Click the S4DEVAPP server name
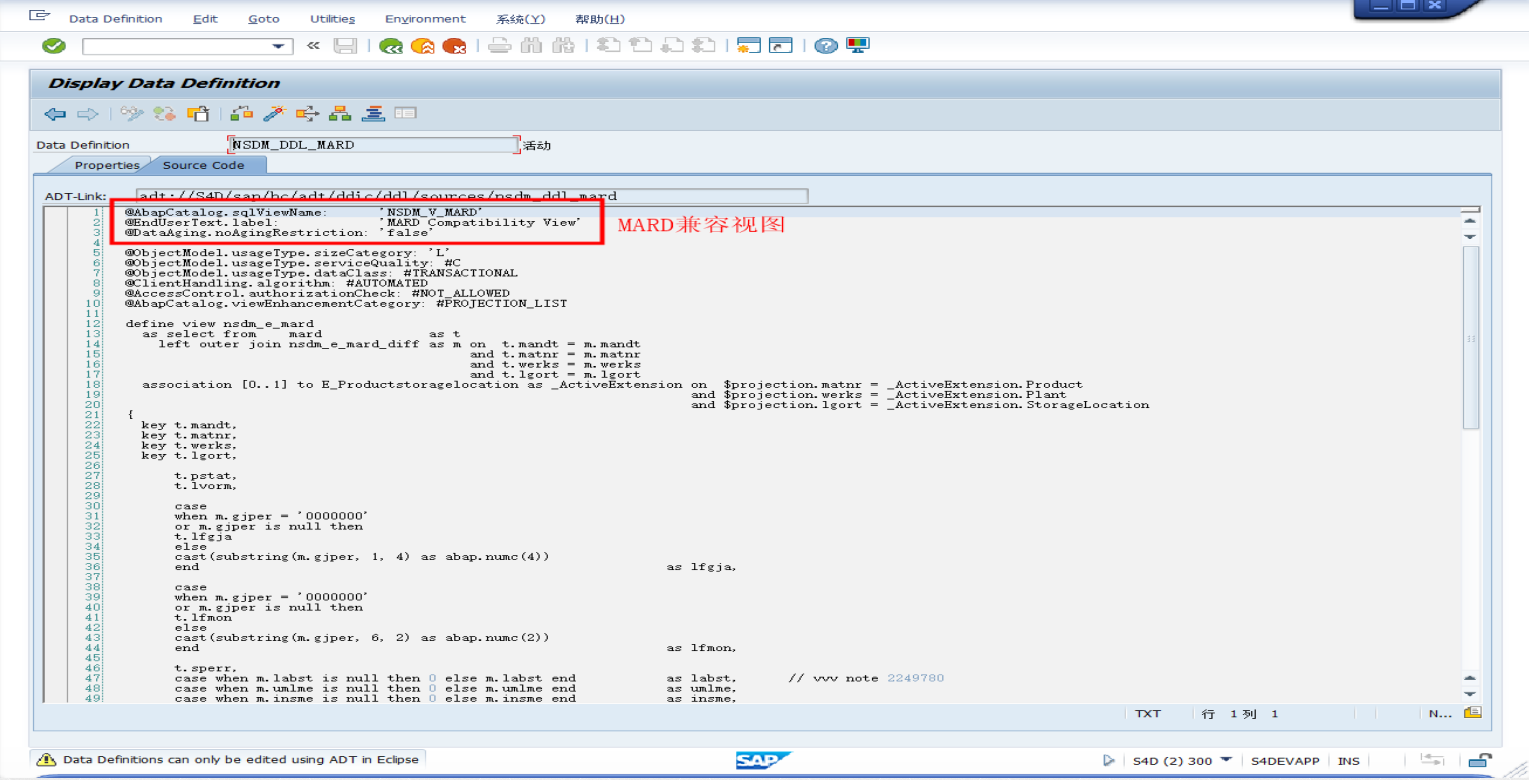The width and height of the screenshot is (1529, 780). (x=1286, y=761)
